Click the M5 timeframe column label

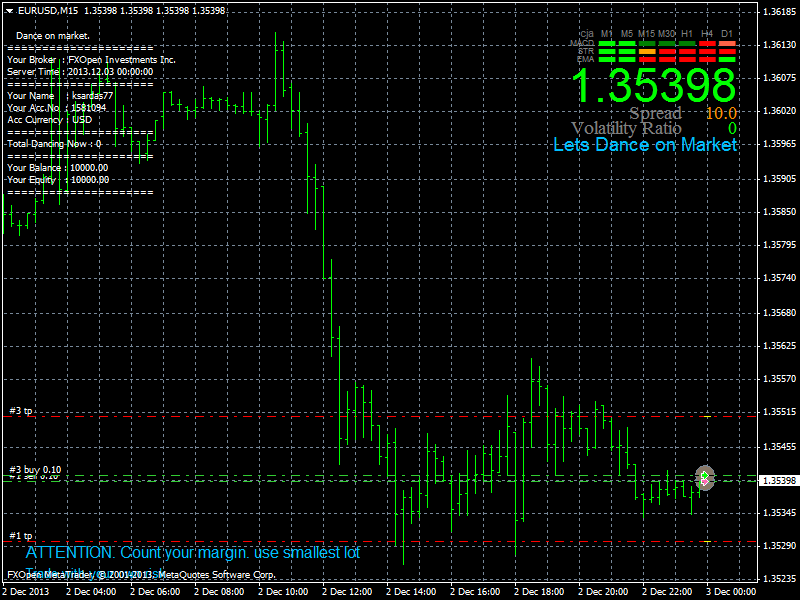(627, 34)
